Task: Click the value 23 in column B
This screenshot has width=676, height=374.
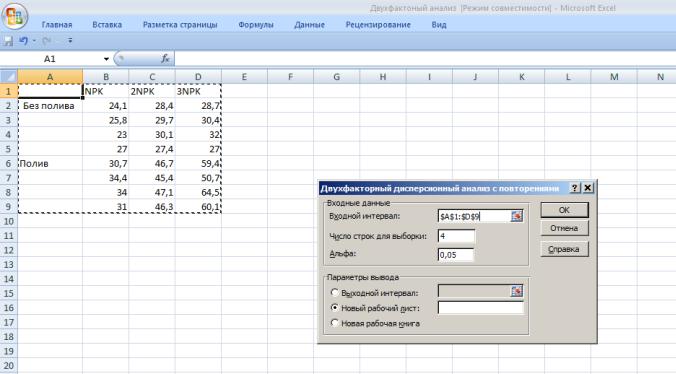Action: [x=106, y=134]
